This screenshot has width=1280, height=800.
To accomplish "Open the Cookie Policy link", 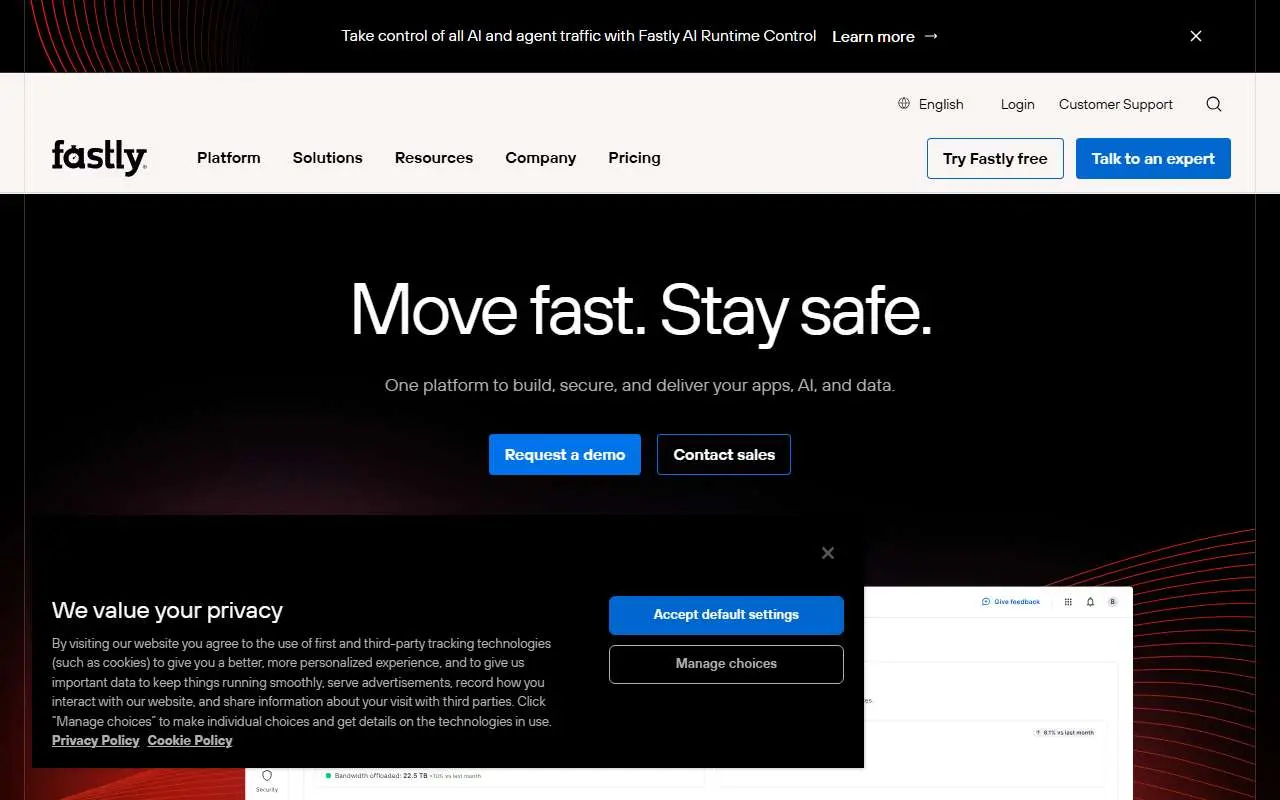I will pos(190,741).
